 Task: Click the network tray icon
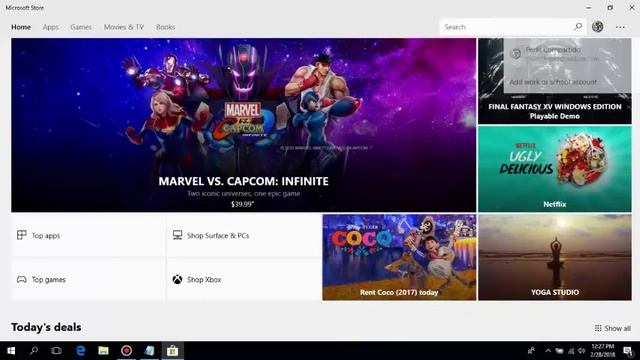tap(571, 351)
